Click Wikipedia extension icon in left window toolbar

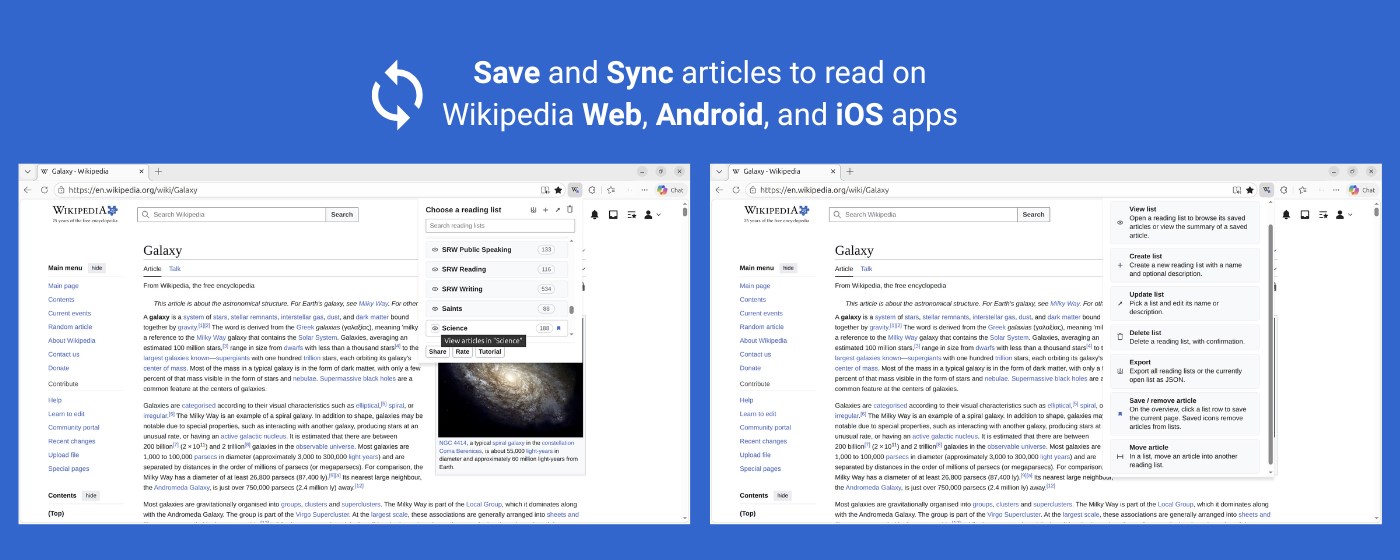click(x=574, y=189)
